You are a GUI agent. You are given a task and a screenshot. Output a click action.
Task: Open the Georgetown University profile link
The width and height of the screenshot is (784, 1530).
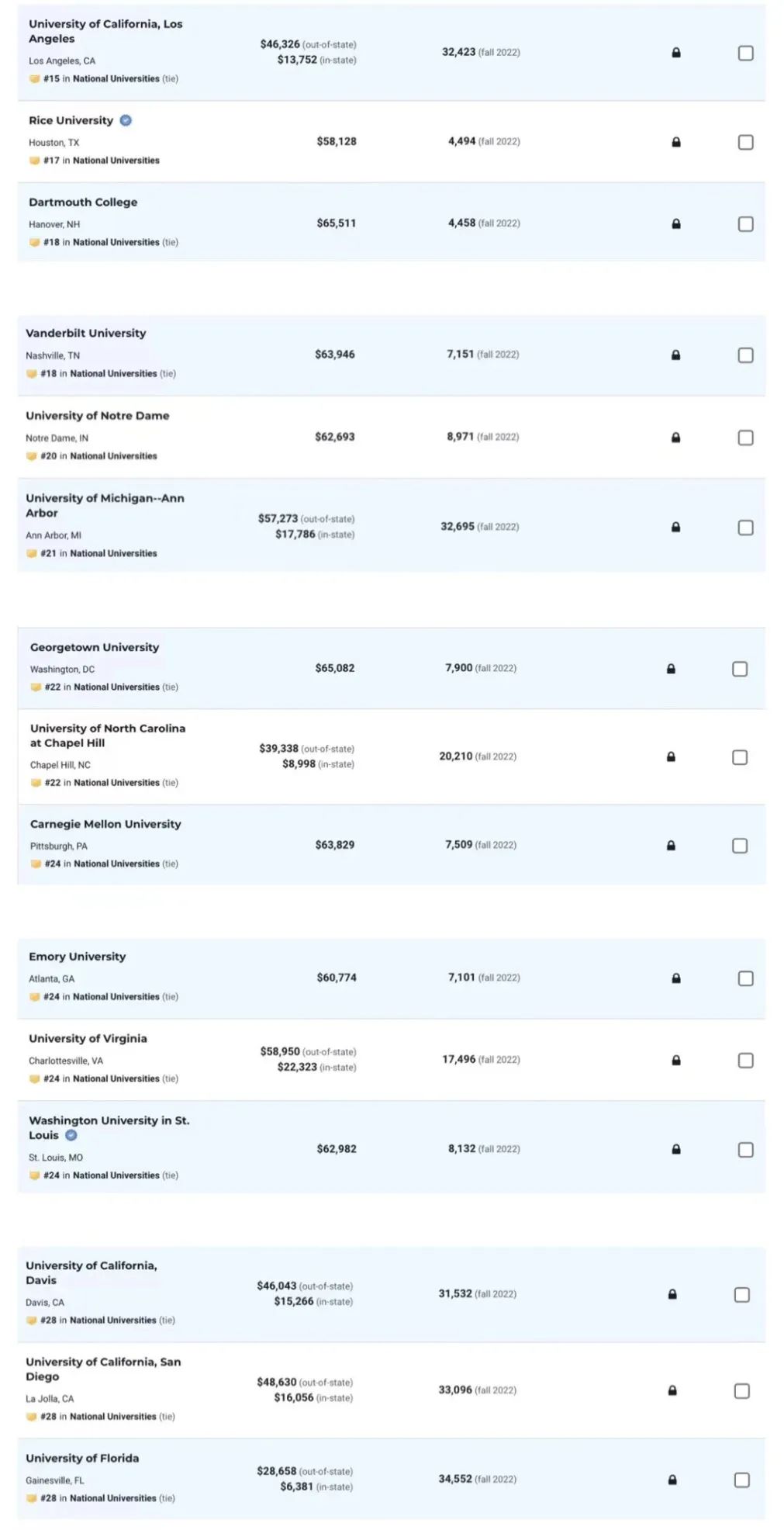tap(95, 647)
